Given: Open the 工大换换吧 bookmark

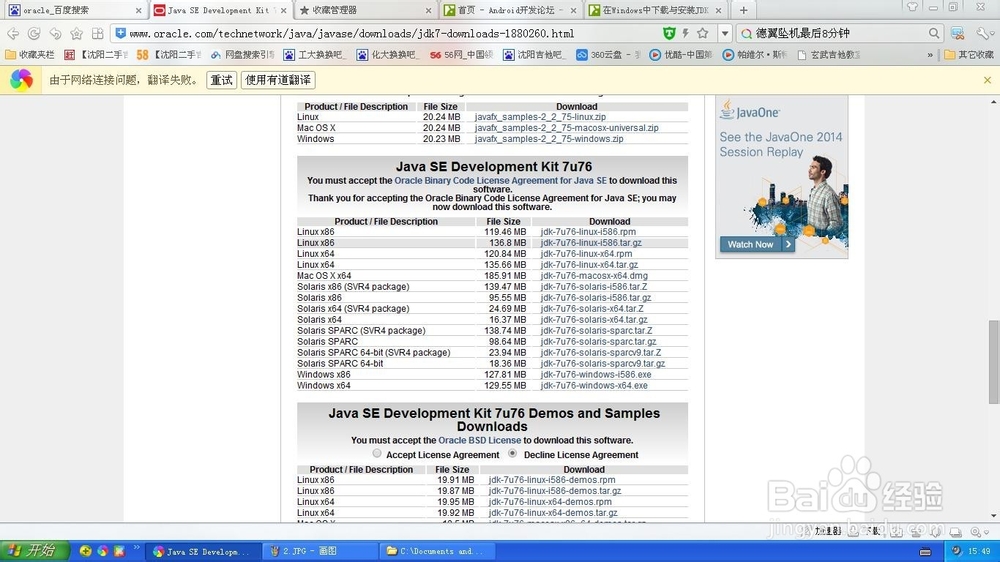Looking at the screenshot, I should (315, 55).
